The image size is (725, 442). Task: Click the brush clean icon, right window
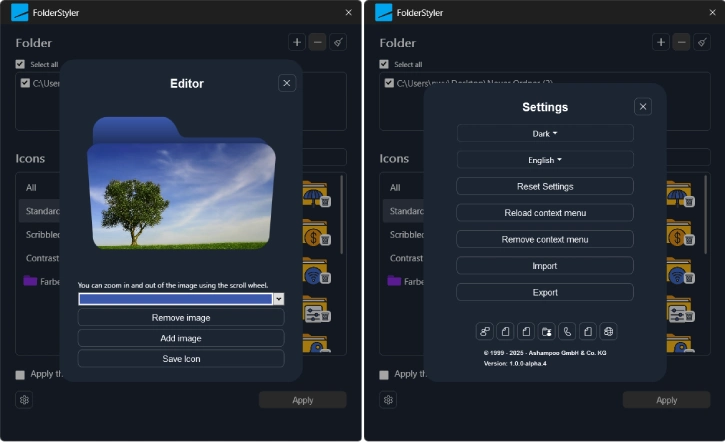click(x=702, y=43)
